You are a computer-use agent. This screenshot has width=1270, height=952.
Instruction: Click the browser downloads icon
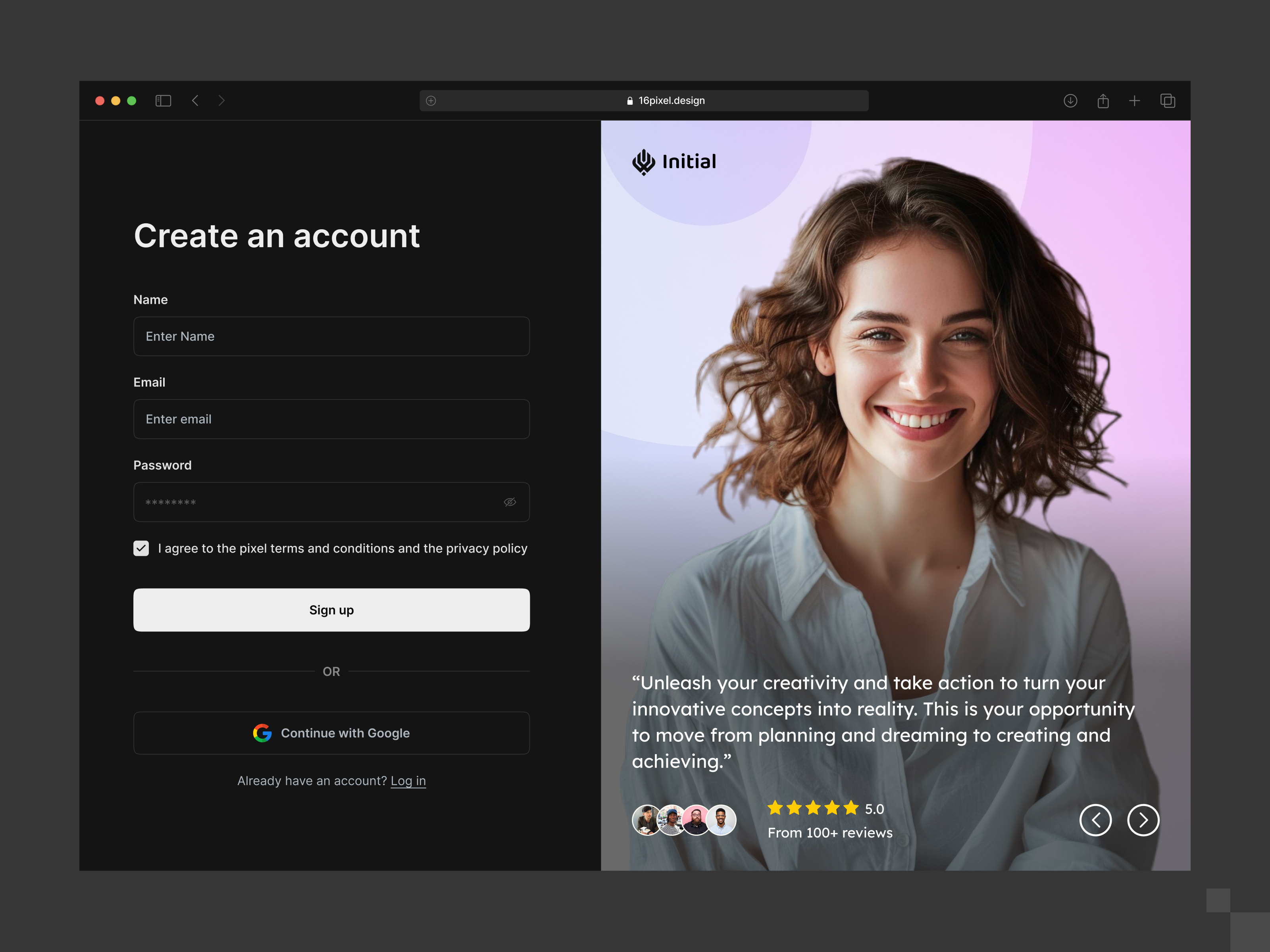1070,100
